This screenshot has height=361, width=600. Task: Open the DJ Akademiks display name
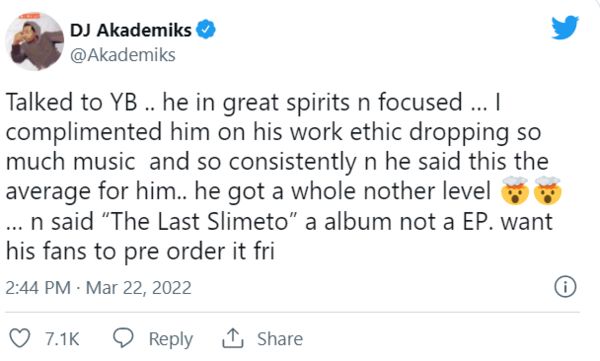[x=130, y=30]
